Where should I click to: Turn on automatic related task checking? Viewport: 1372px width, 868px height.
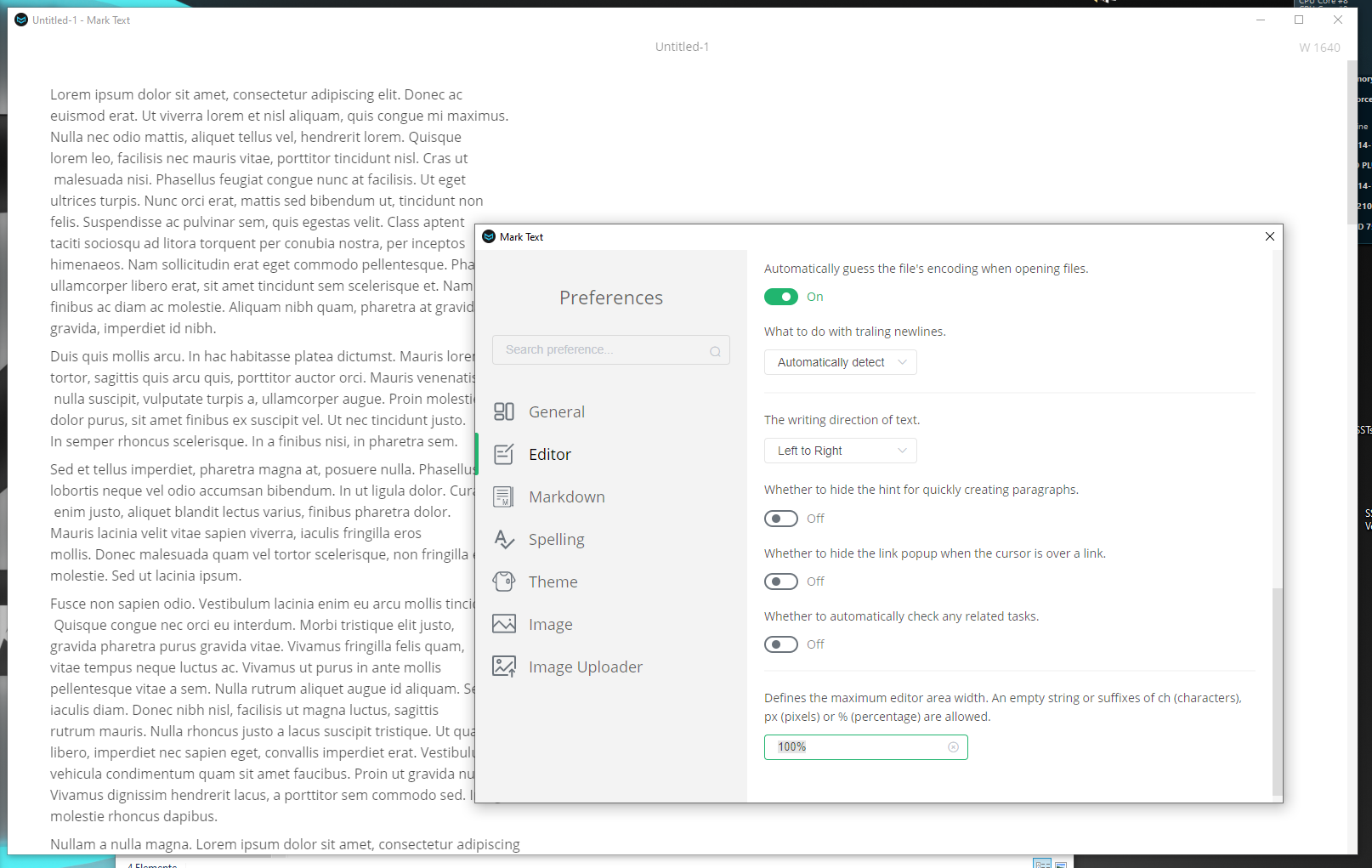tap(781, 644)
